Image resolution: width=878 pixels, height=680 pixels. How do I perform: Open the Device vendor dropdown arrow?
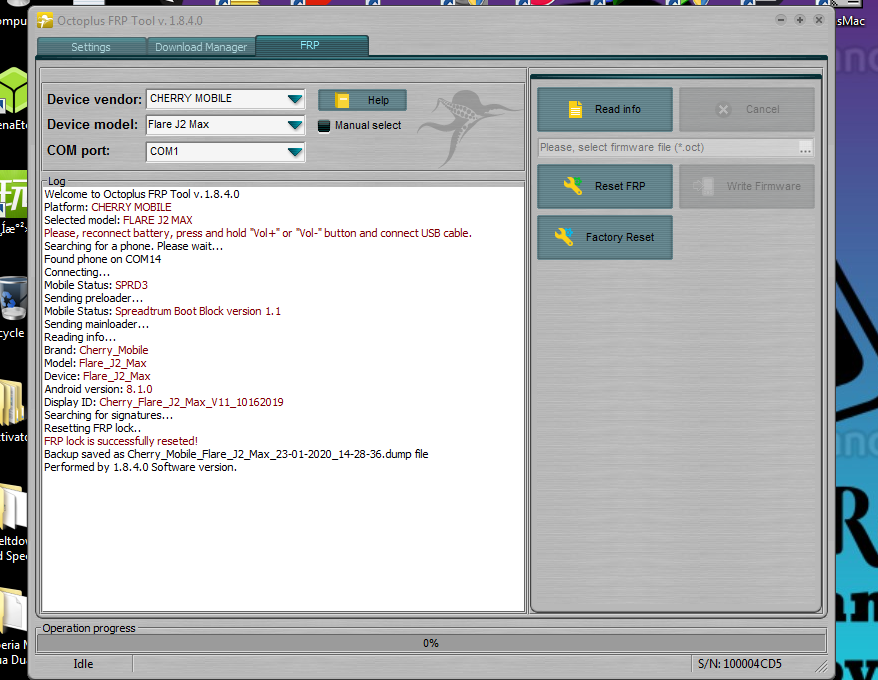point(295,99)
